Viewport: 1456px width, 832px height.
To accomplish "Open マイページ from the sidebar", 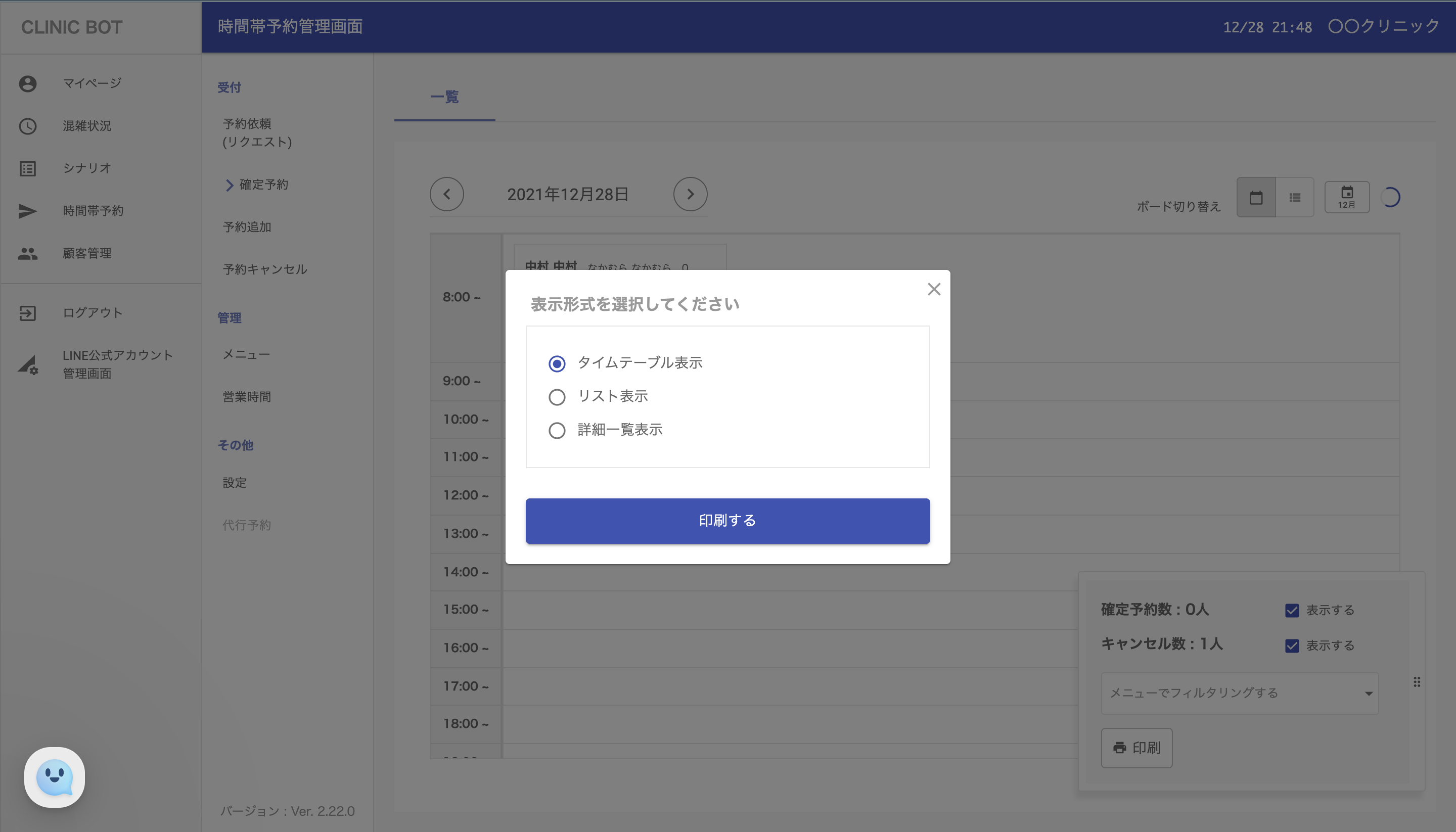I will [x=92, y=83].
